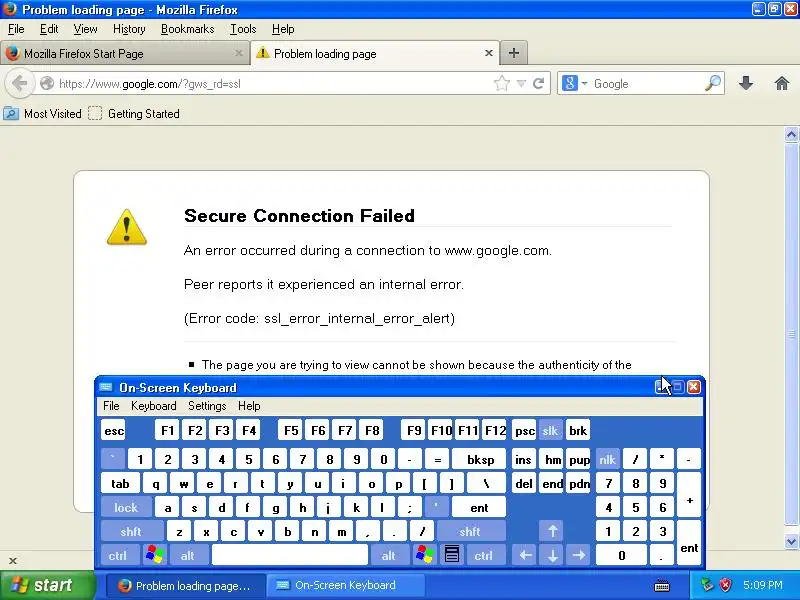Click the esc key on keyboard
This screenshot has height=600, width=800.
(x=114, y=431)
